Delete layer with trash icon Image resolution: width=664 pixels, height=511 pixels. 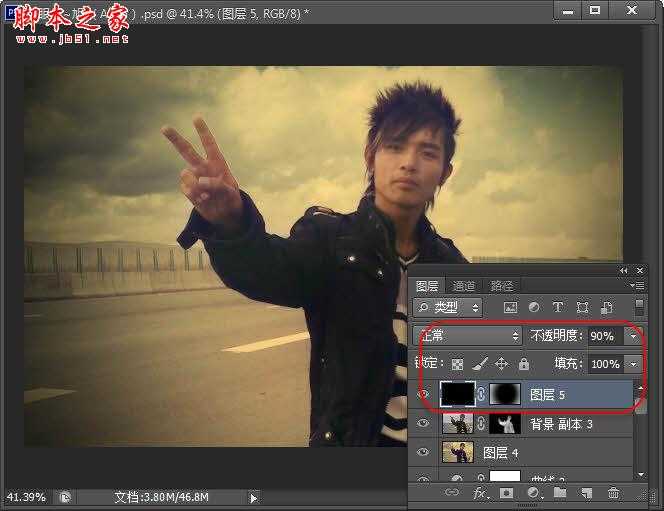pos(613,493)
